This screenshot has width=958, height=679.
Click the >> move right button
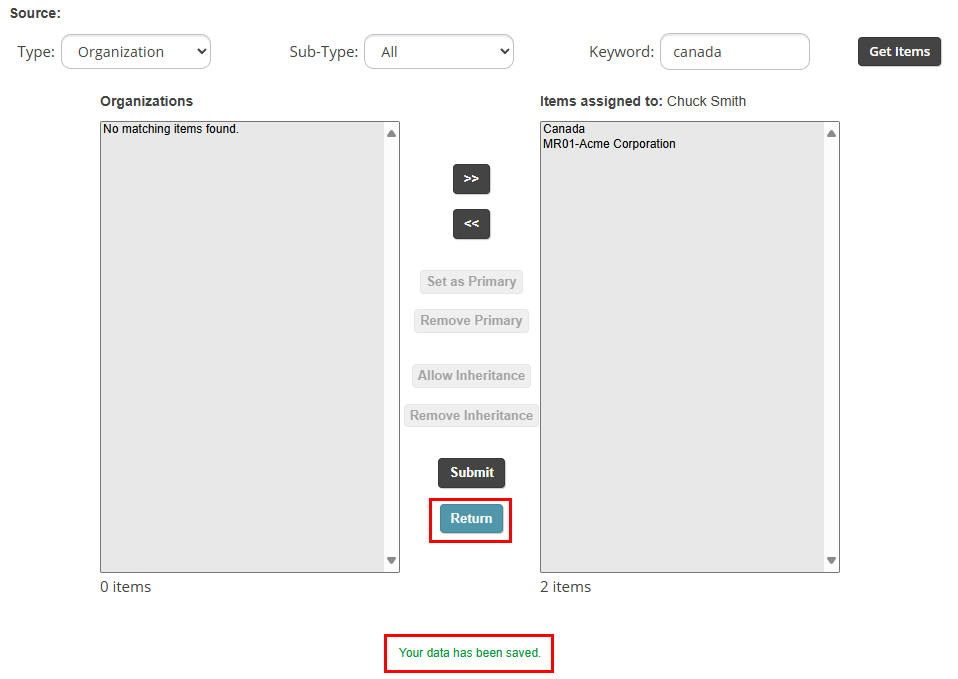click(x=471, y=179)
